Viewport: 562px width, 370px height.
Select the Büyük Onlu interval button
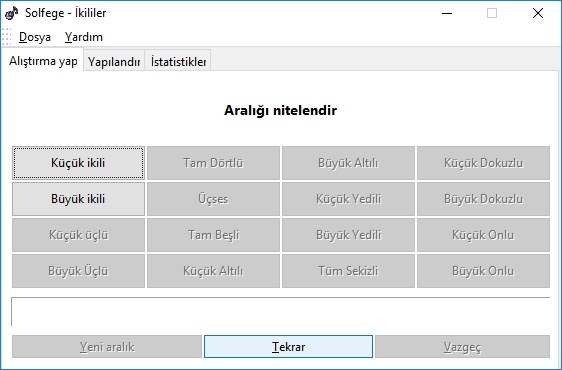tap(483, 271)
